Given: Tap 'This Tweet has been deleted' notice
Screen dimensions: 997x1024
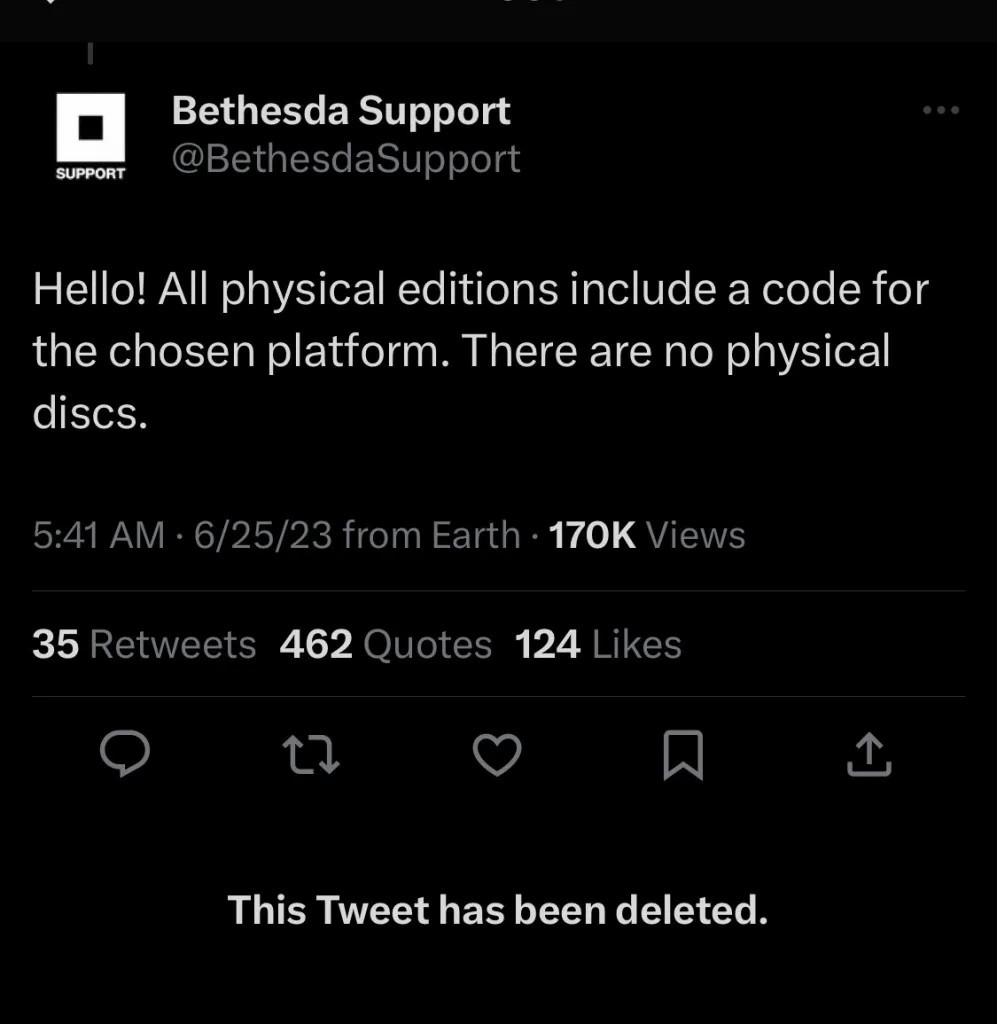Looking at the screenshot, I should (497, 910).
